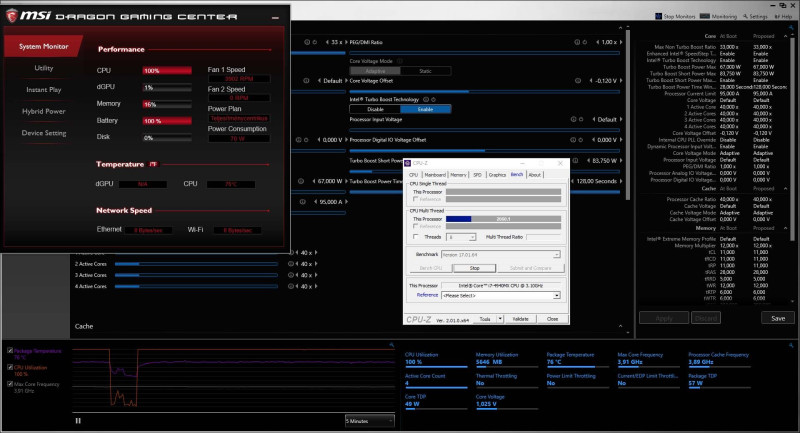
Task: Switch to the Memory tab in CPU-Z
Action: (x=458, y=175)
